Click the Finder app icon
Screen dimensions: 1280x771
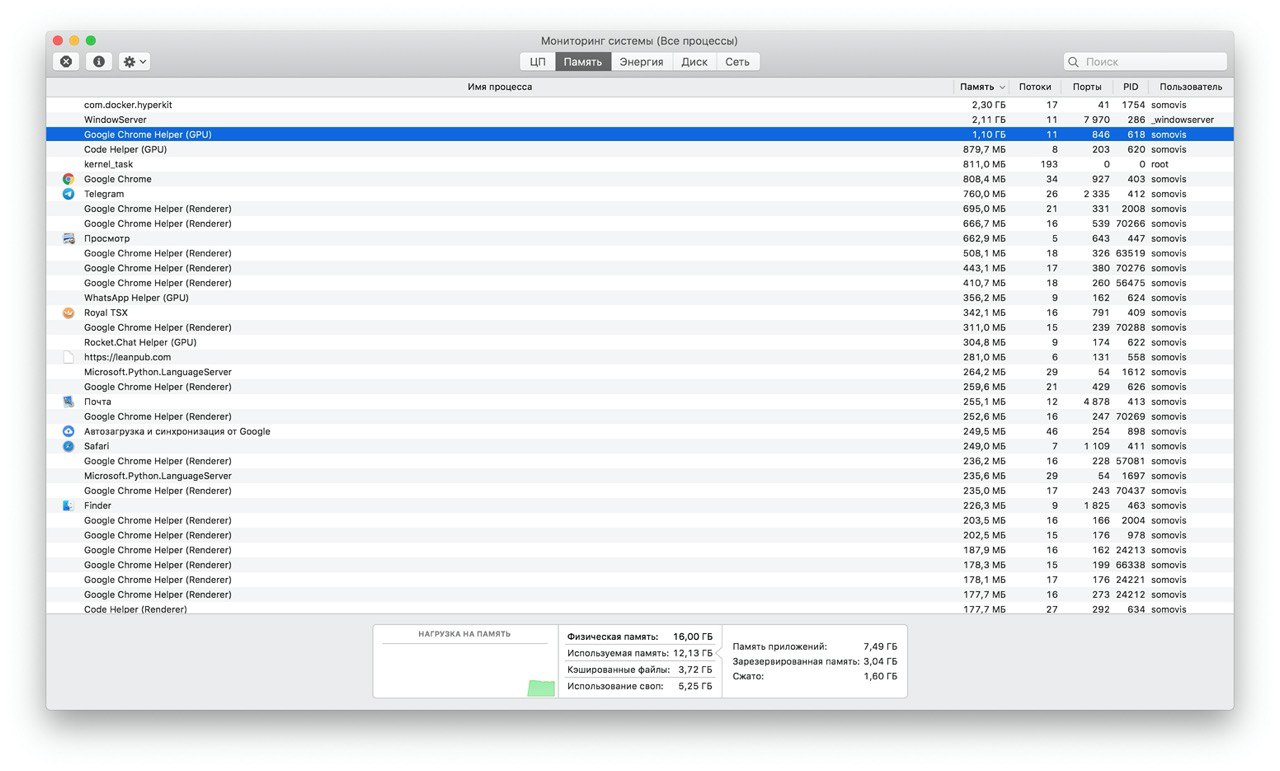pos(68,506)
